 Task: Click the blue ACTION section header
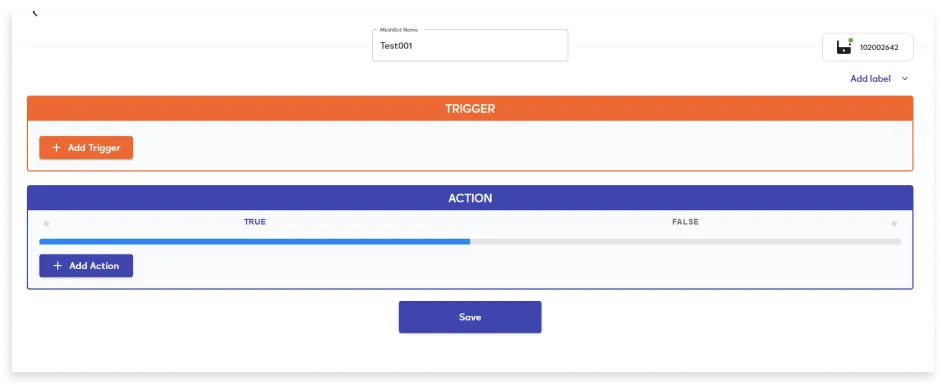point(470,198)
